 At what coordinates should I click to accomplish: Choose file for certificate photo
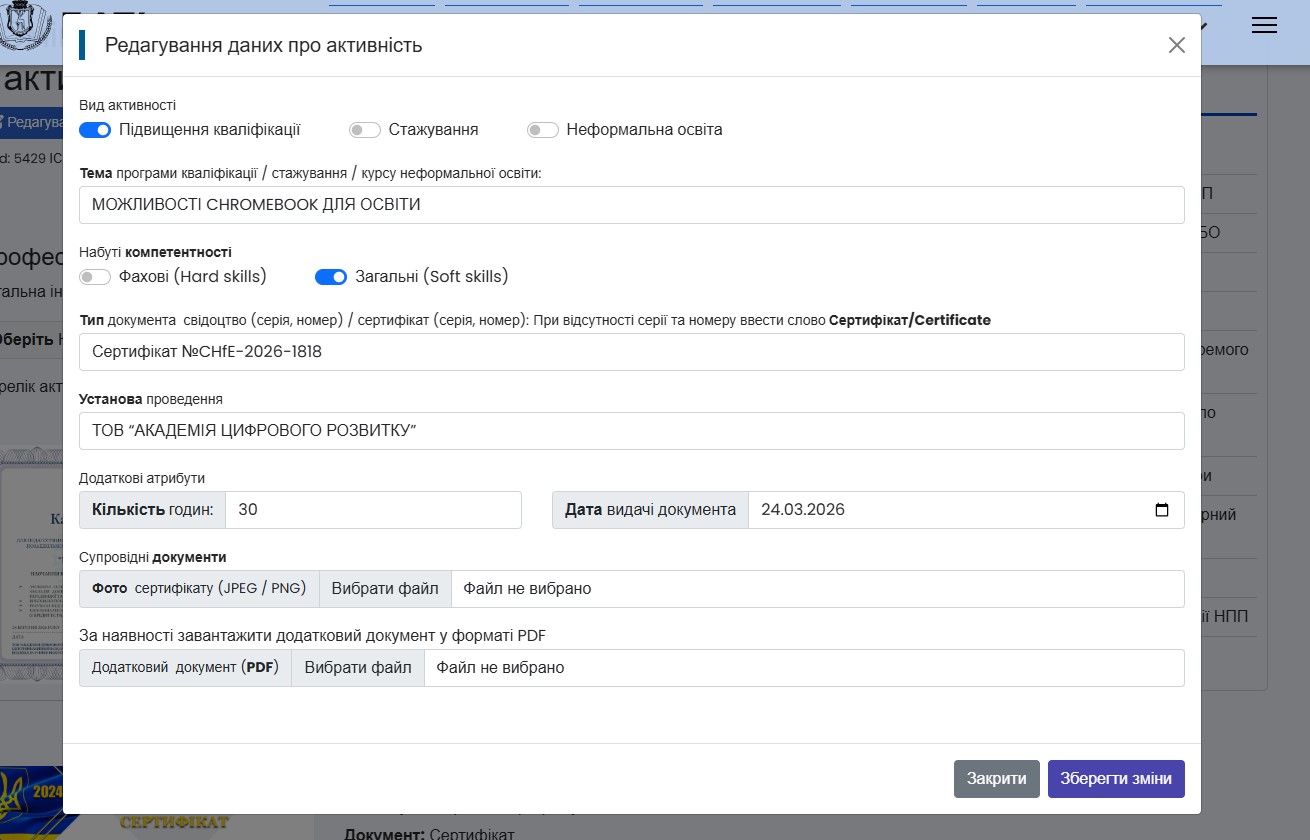coord(385,589)
